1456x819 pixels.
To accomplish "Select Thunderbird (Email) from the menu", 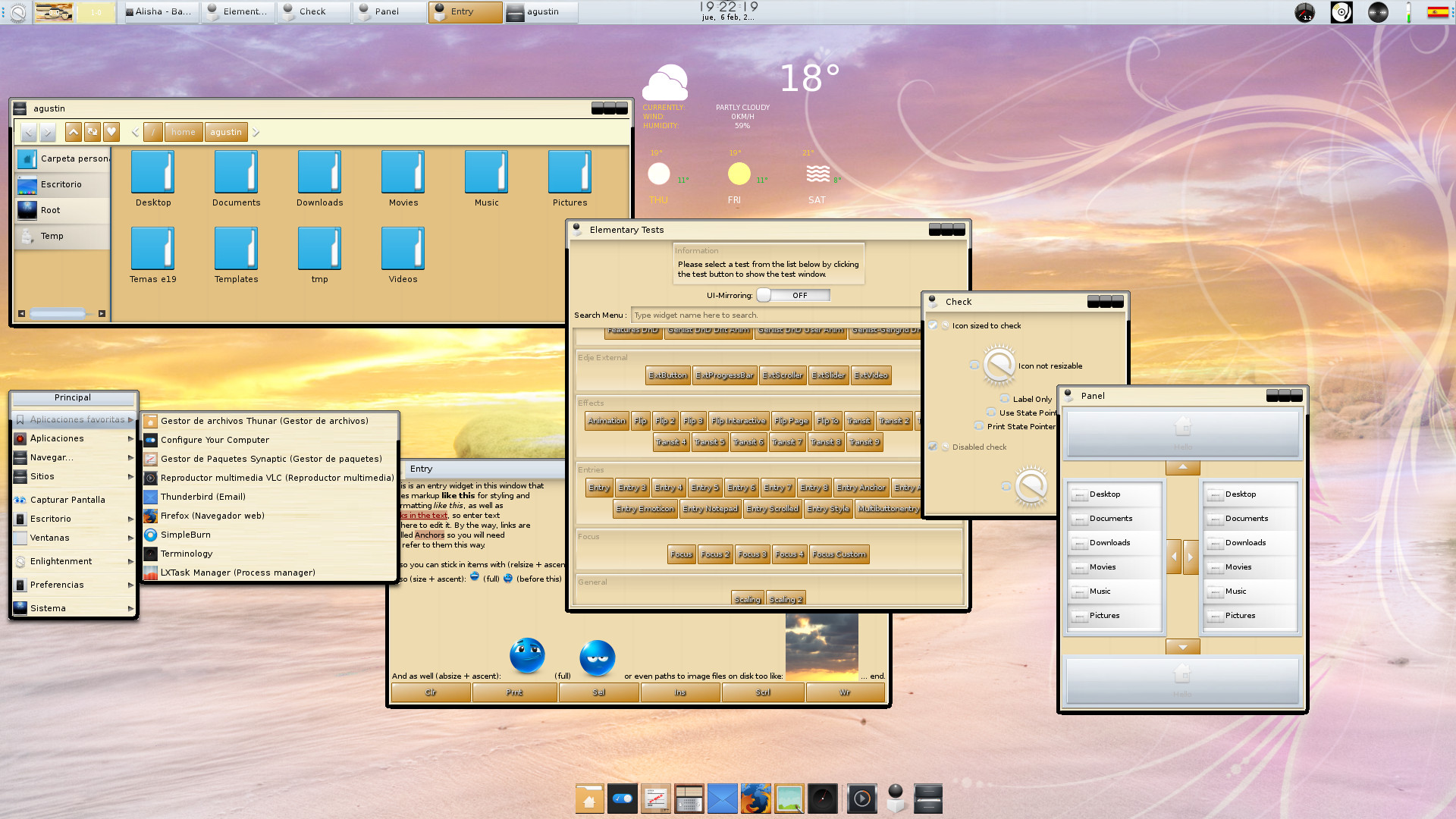I will click(270, 497).
